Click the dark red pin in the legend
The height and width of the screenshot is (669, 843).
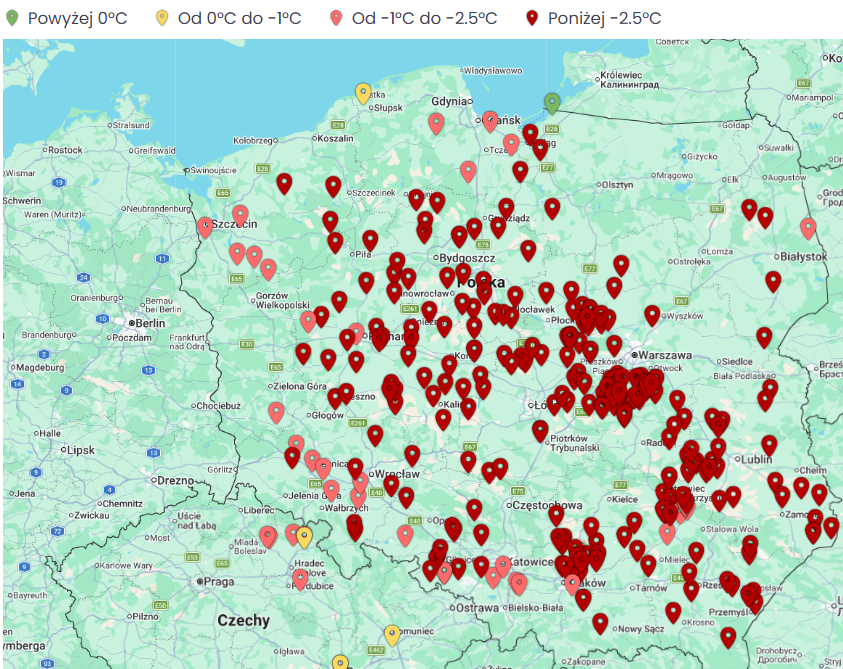[532, 18]
